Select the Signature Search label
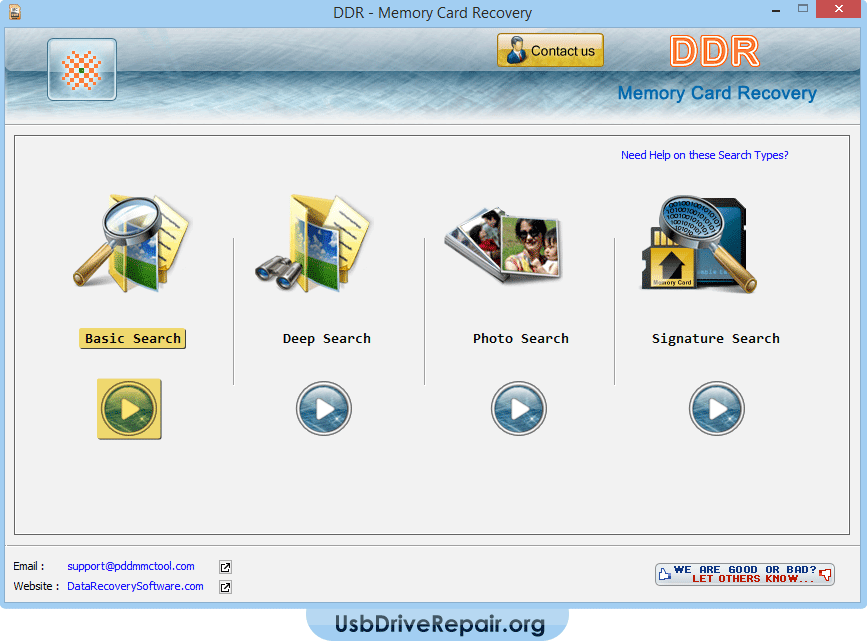Viewport: 867px width, 641px height. (715, 338)
